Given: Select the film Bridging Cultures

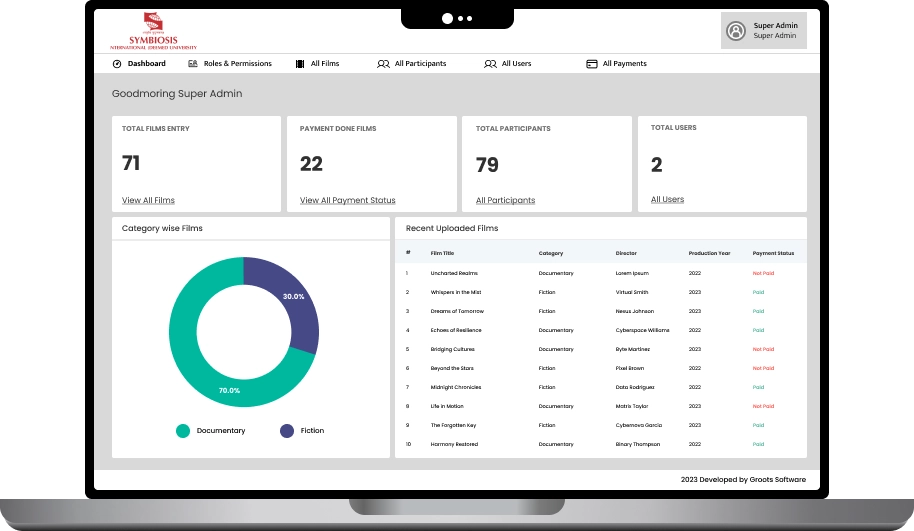Looking at the screenshot, I should click(452, 350).
